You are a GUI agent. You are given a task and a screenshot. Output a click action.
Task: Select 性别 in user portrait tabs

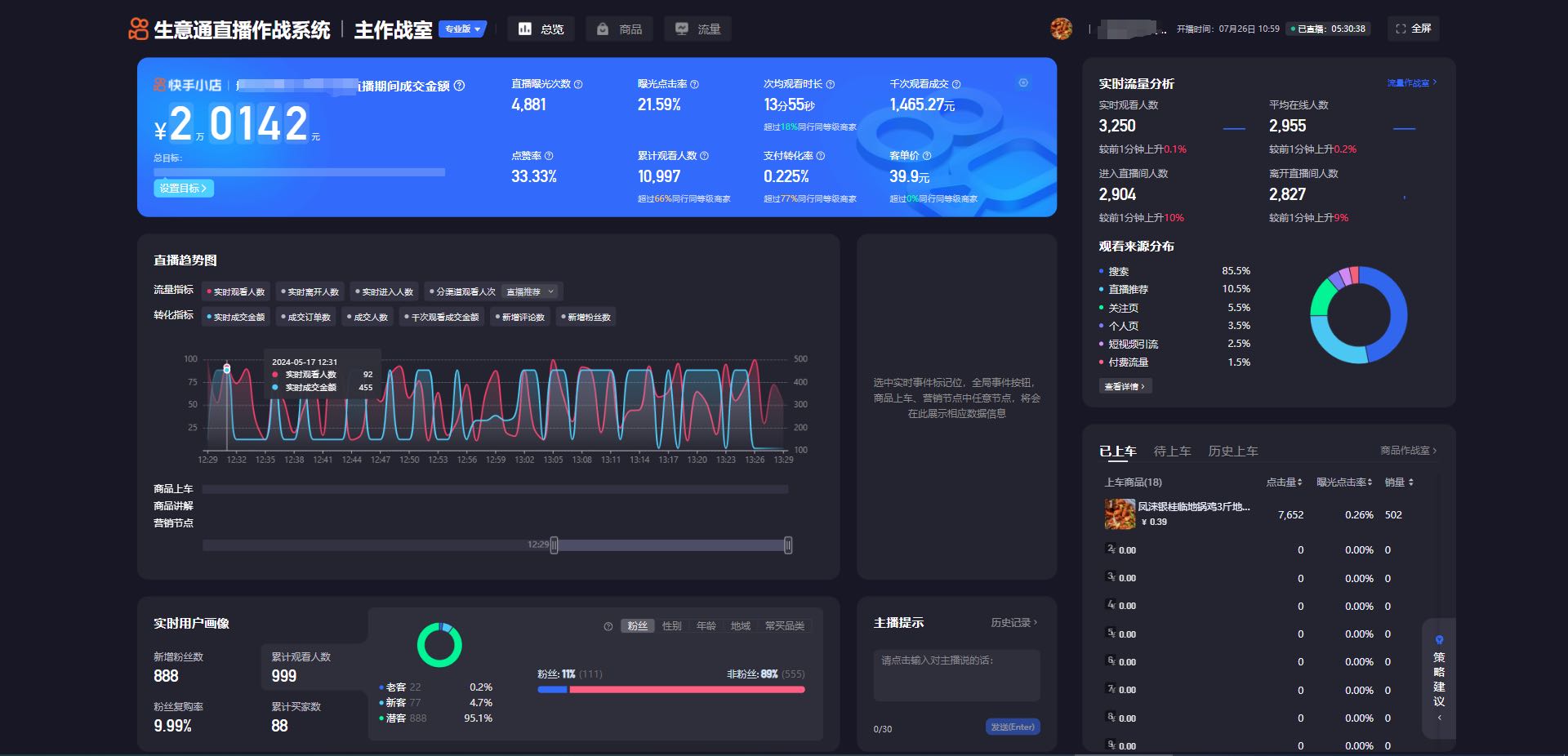point(672,626)
